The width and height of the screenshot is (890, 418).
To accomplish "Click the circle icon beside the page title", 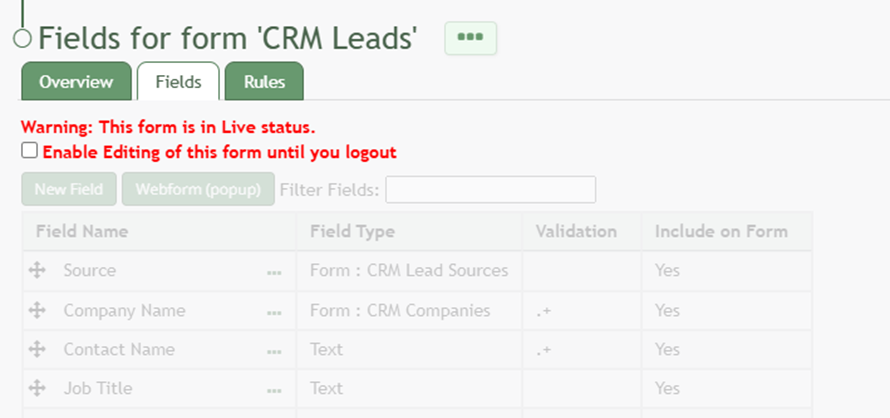I will [x=22, y=38].
